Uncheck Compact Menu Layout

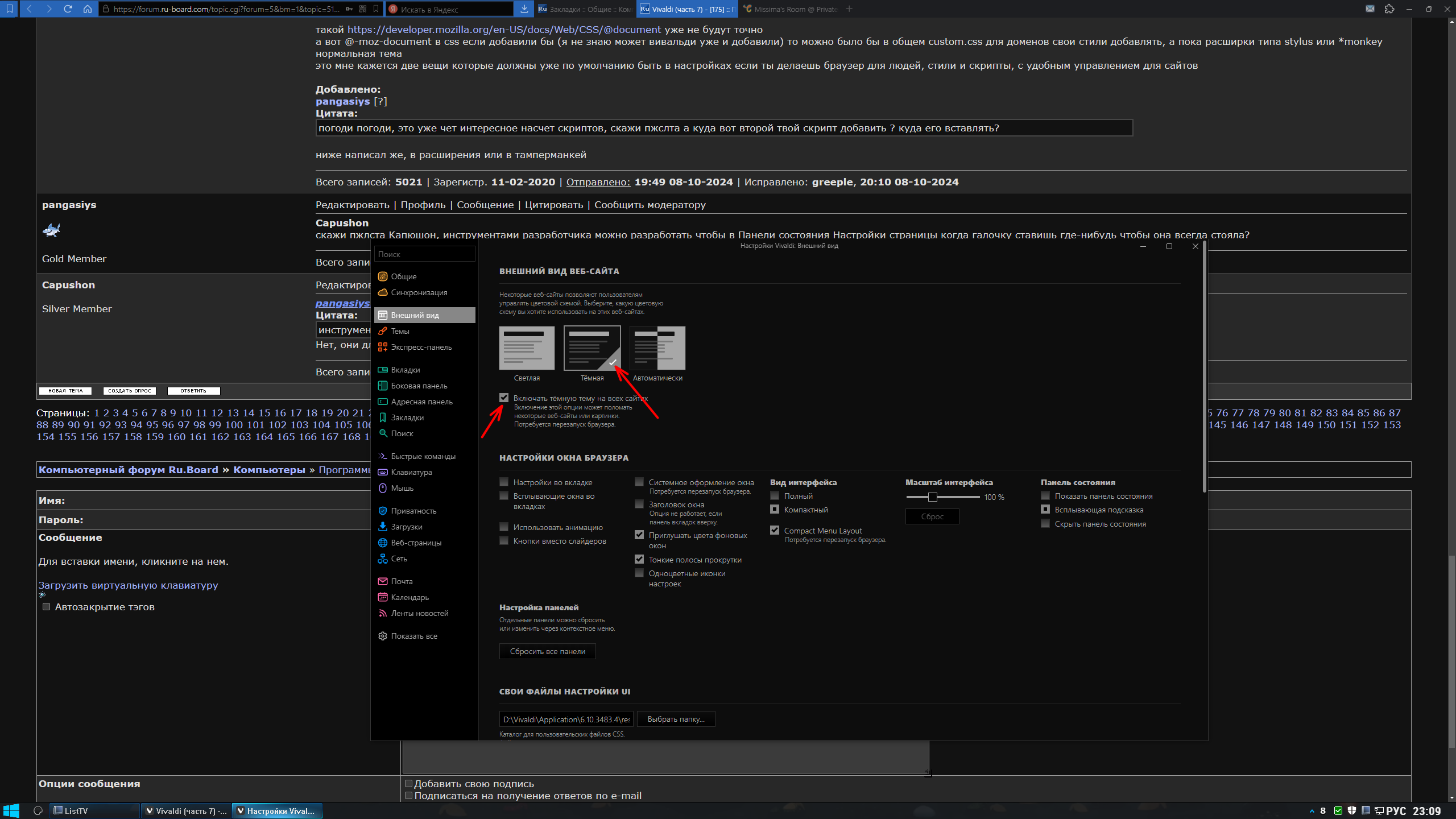(x=775, y=530)
